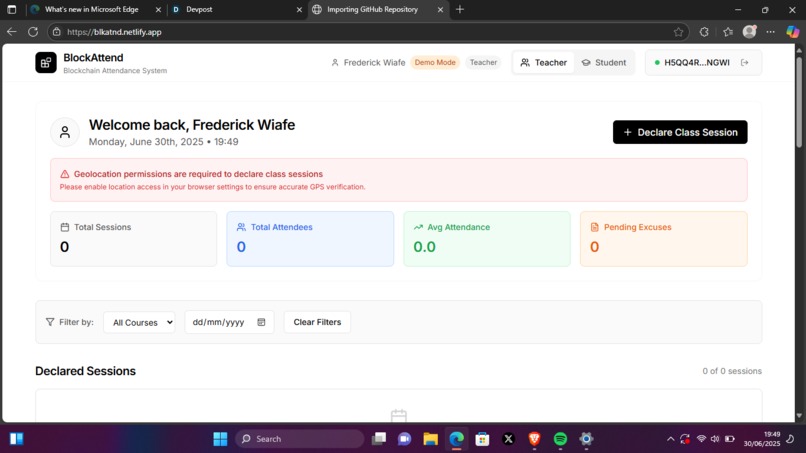
Task: Reload the page with refresh icon
Action: (x=33, y=32)
